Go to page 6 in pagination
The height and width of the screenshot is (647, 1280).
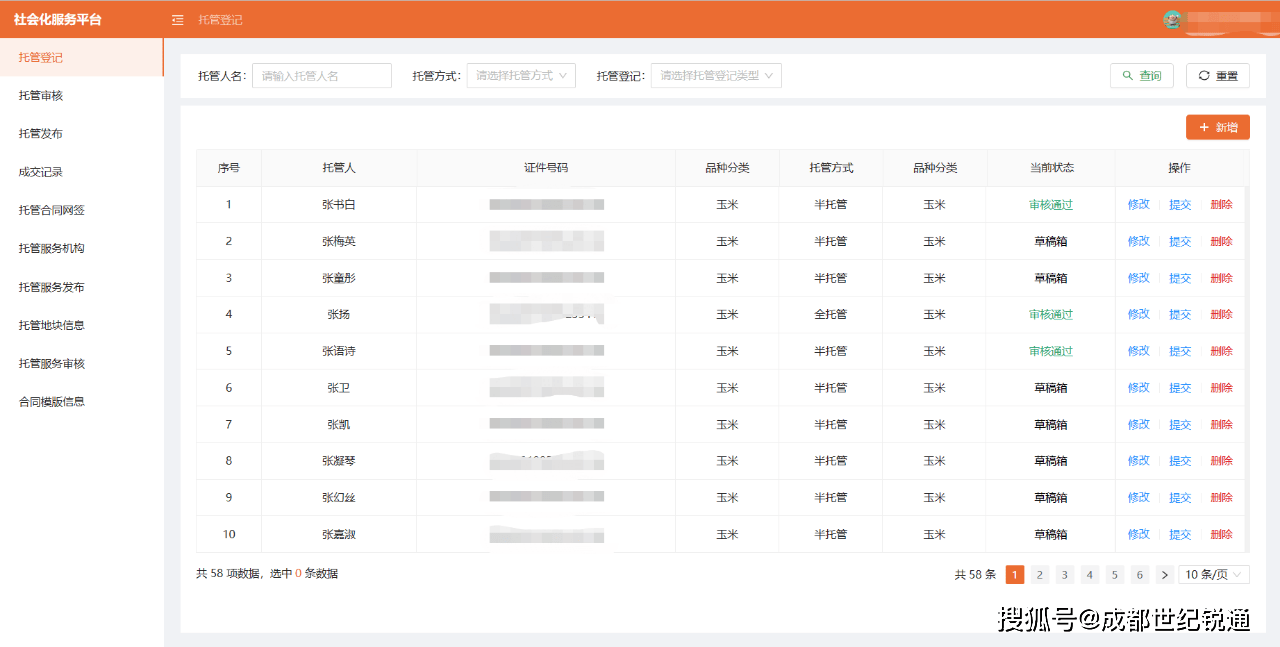[1139, 574]
